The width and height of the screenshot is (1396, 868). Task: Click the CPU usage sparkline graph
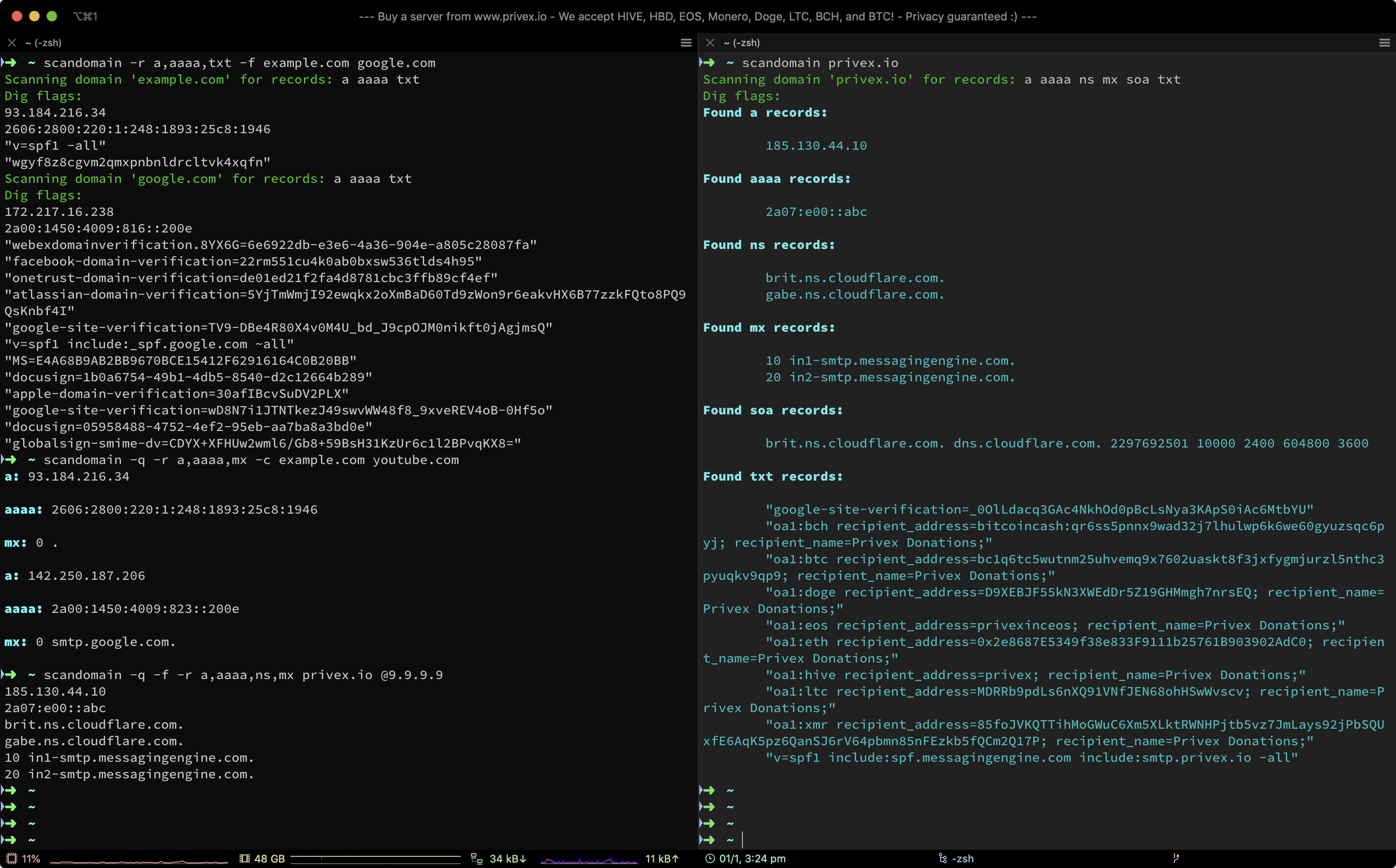point(139,861)
